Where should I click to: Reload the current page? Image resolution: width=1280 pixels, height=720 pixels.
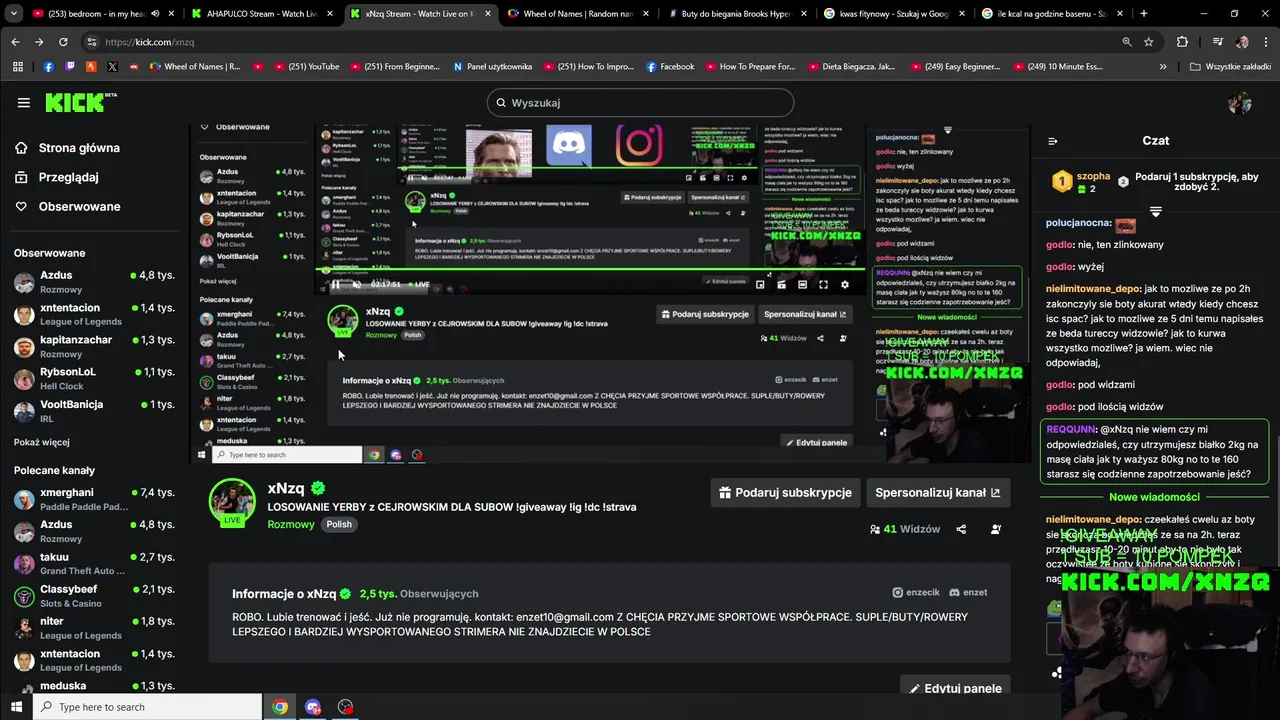(x=63, y=42)
